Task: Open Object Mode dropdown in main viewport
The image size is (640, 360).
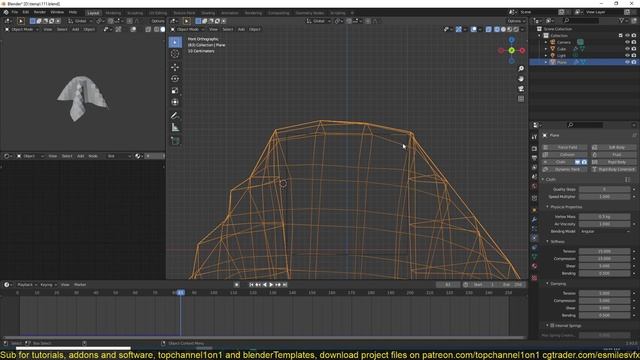Action: (x=187, y=29)
